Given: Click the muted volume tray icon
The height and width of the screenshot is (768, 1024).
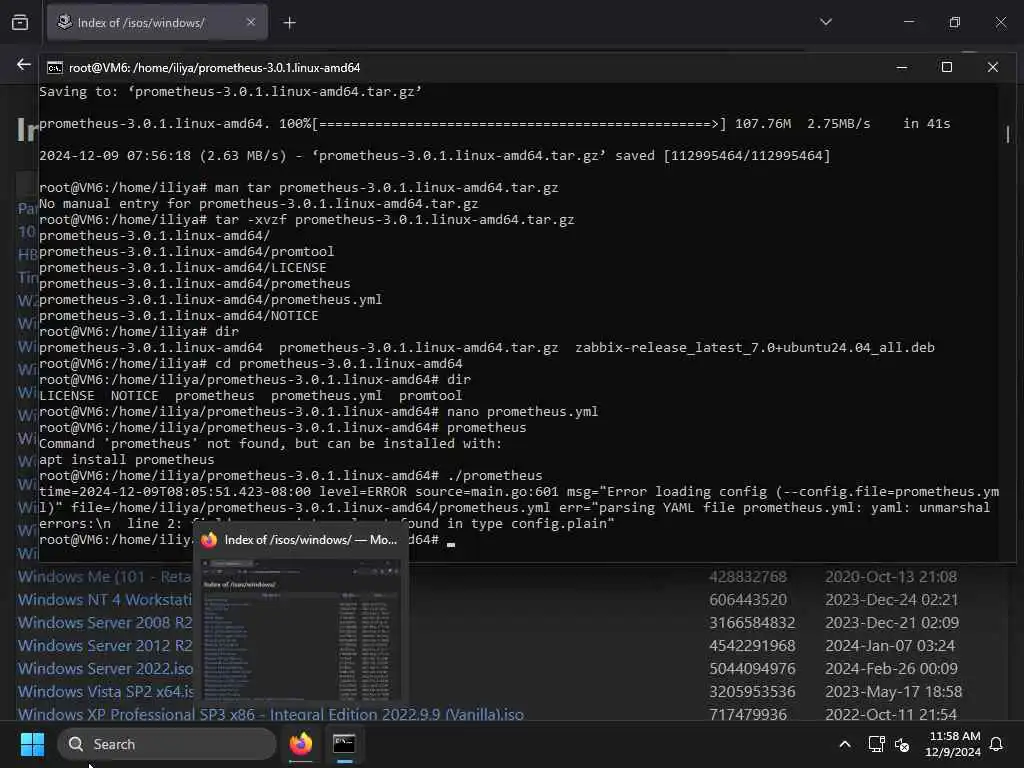Looking at the screenshot, I should pyautogui.click(x=902, y=744).
